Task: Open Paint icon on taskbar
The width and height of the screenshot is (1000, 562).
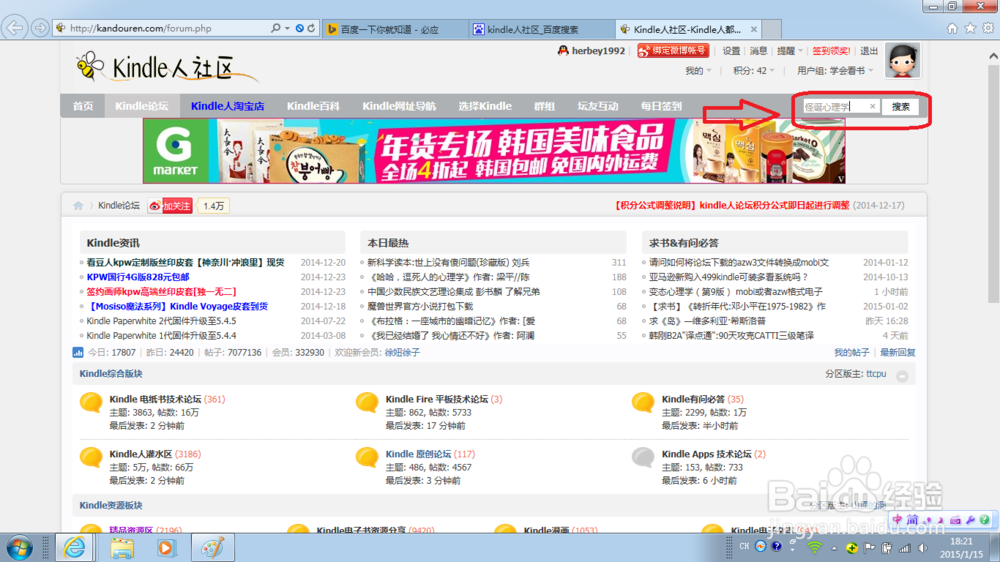Action: pos(212,548)
